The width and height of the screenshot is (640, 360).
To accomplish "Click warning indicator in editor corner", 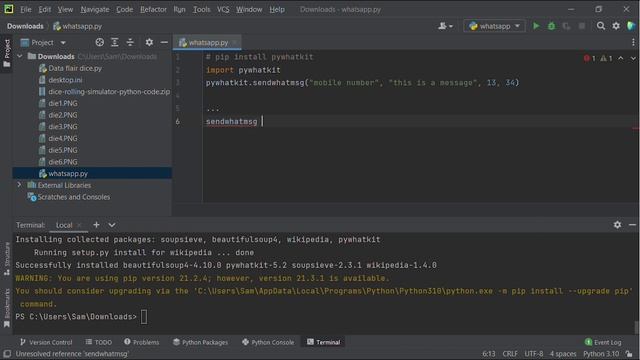I will point(606,58).
